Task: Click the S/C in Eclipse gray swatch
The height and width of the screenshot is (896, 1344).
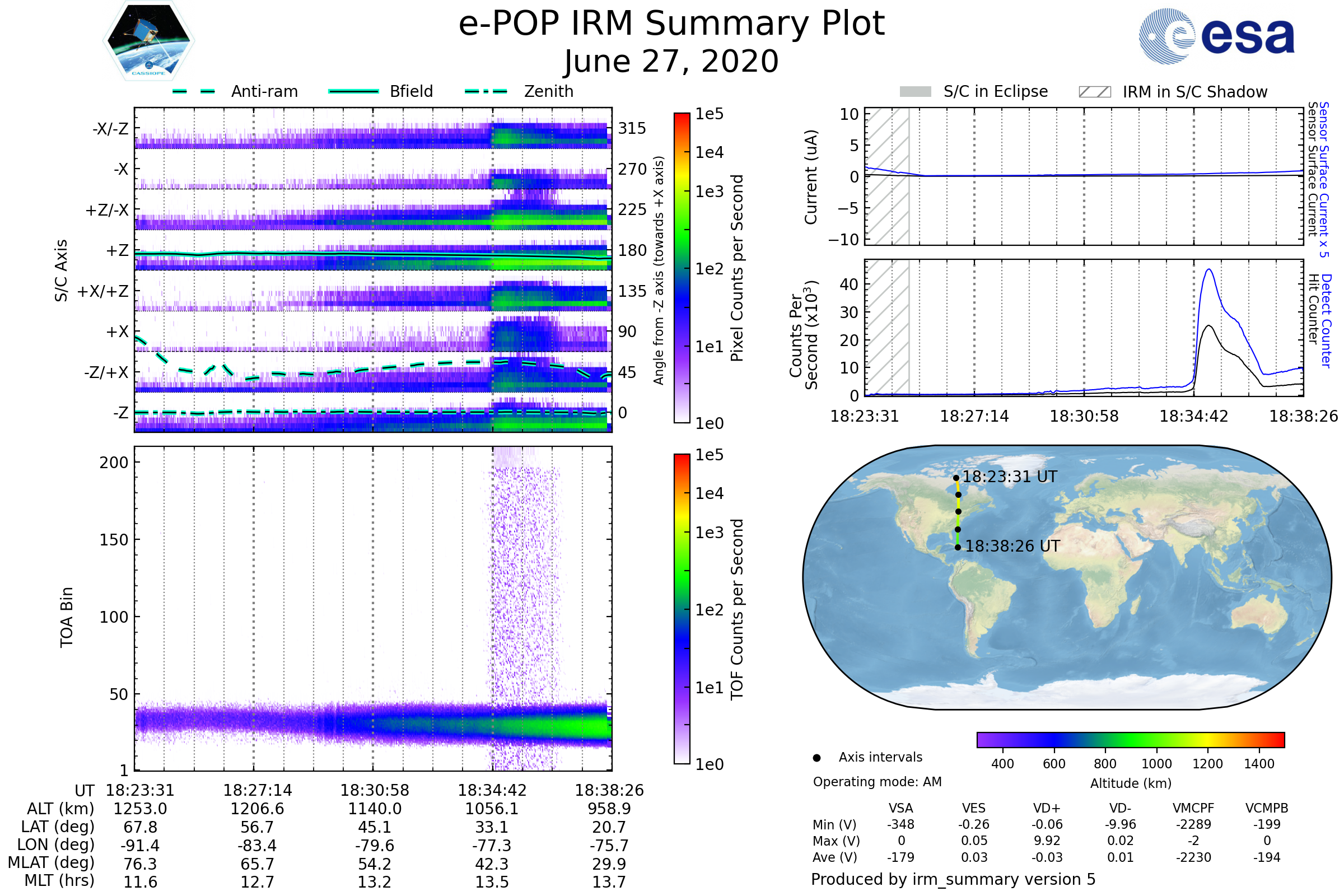Action: [x=915, y=92]
